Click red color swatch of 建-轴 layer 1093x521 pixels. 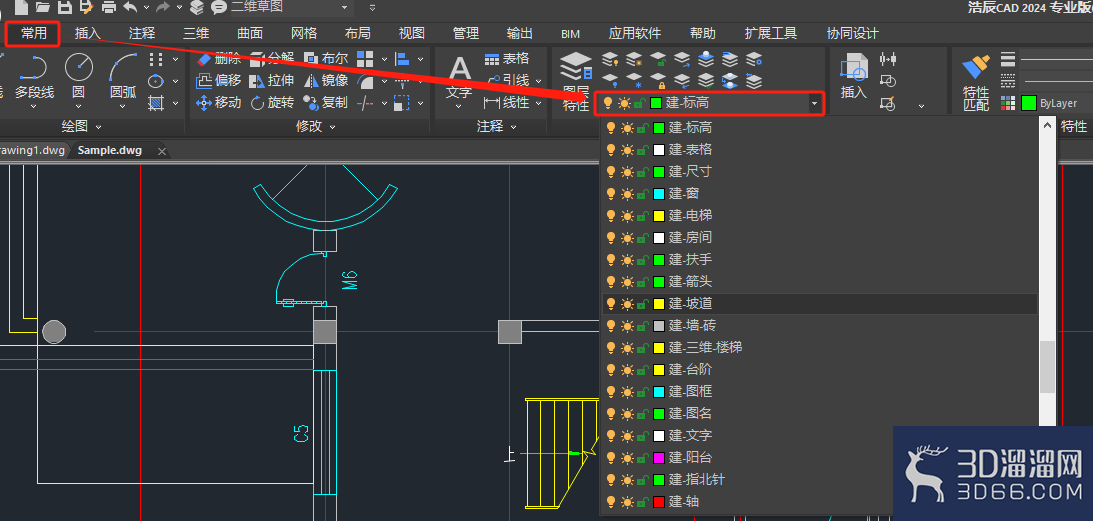point(659,501)
